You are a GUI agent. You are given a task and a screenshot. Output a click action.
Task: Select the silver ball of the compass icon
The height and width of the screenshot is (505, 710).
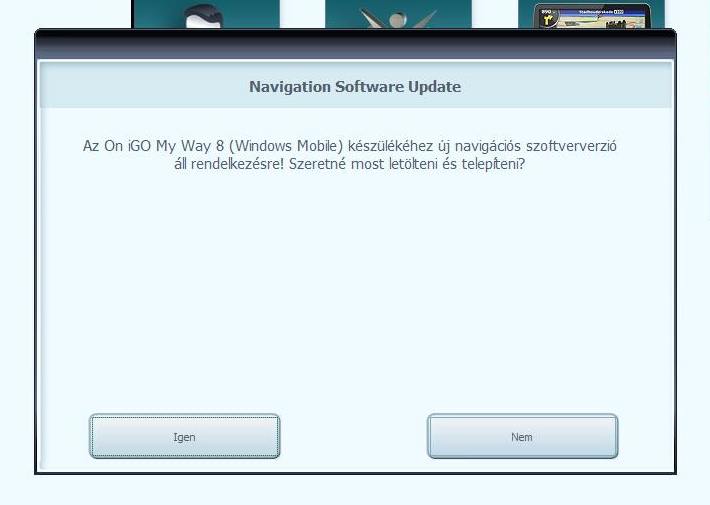398,20
